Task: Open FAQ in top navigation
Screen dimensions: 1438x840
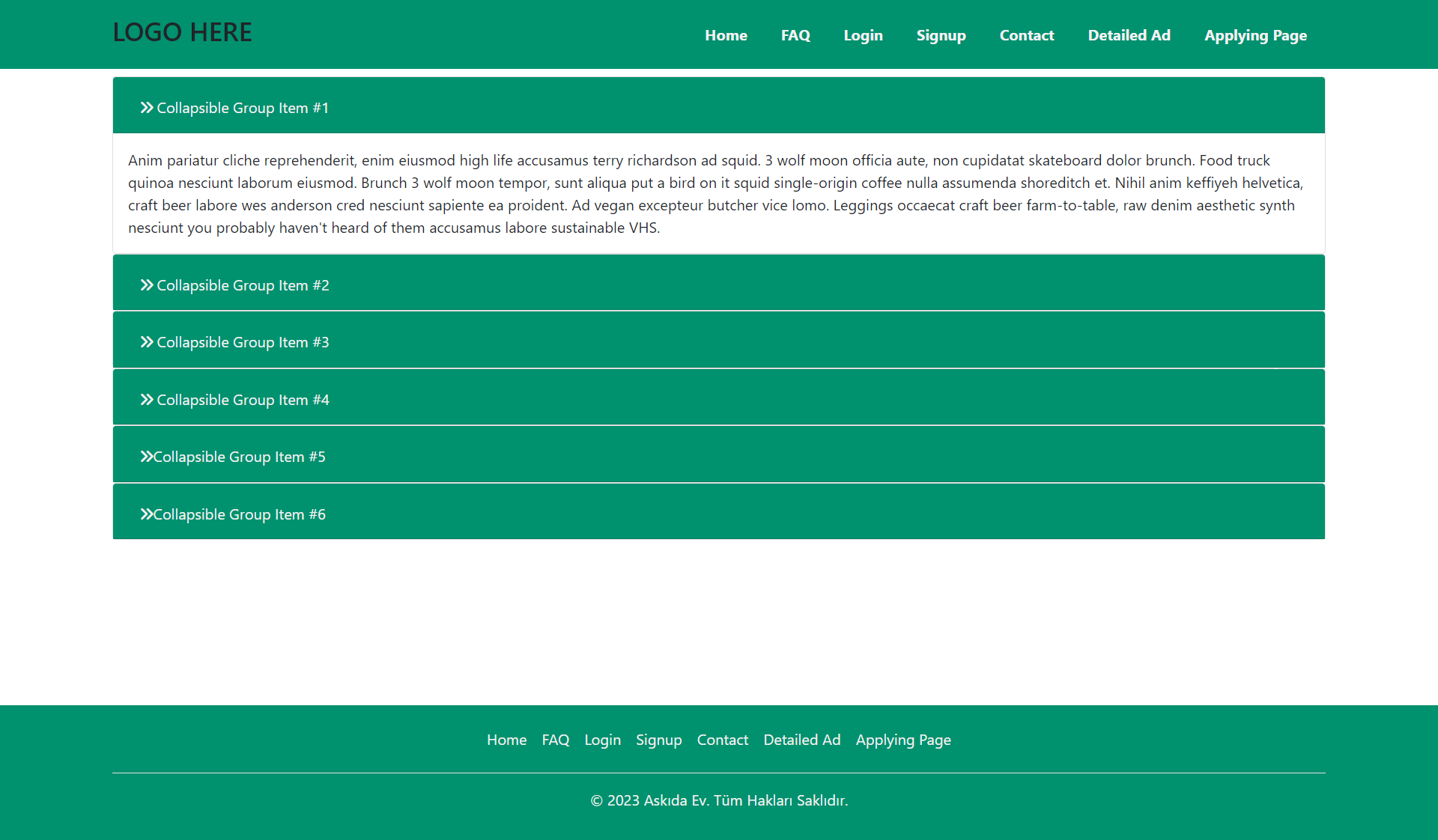Action: [x=795, y=35]
